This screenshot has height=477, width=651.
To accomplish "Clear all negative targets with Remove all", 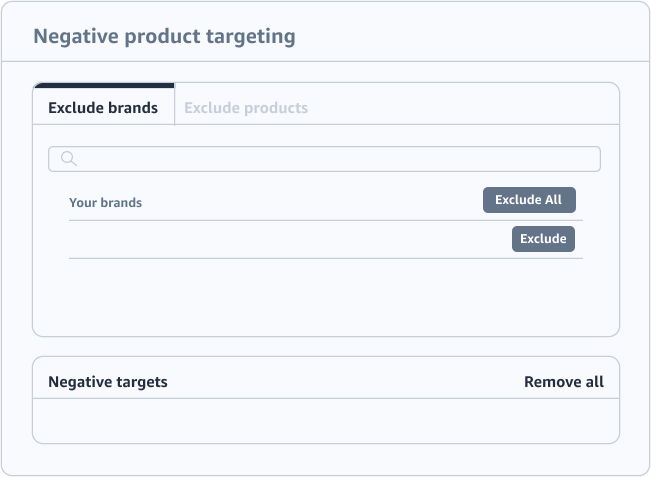I will [x=564, y=382].
